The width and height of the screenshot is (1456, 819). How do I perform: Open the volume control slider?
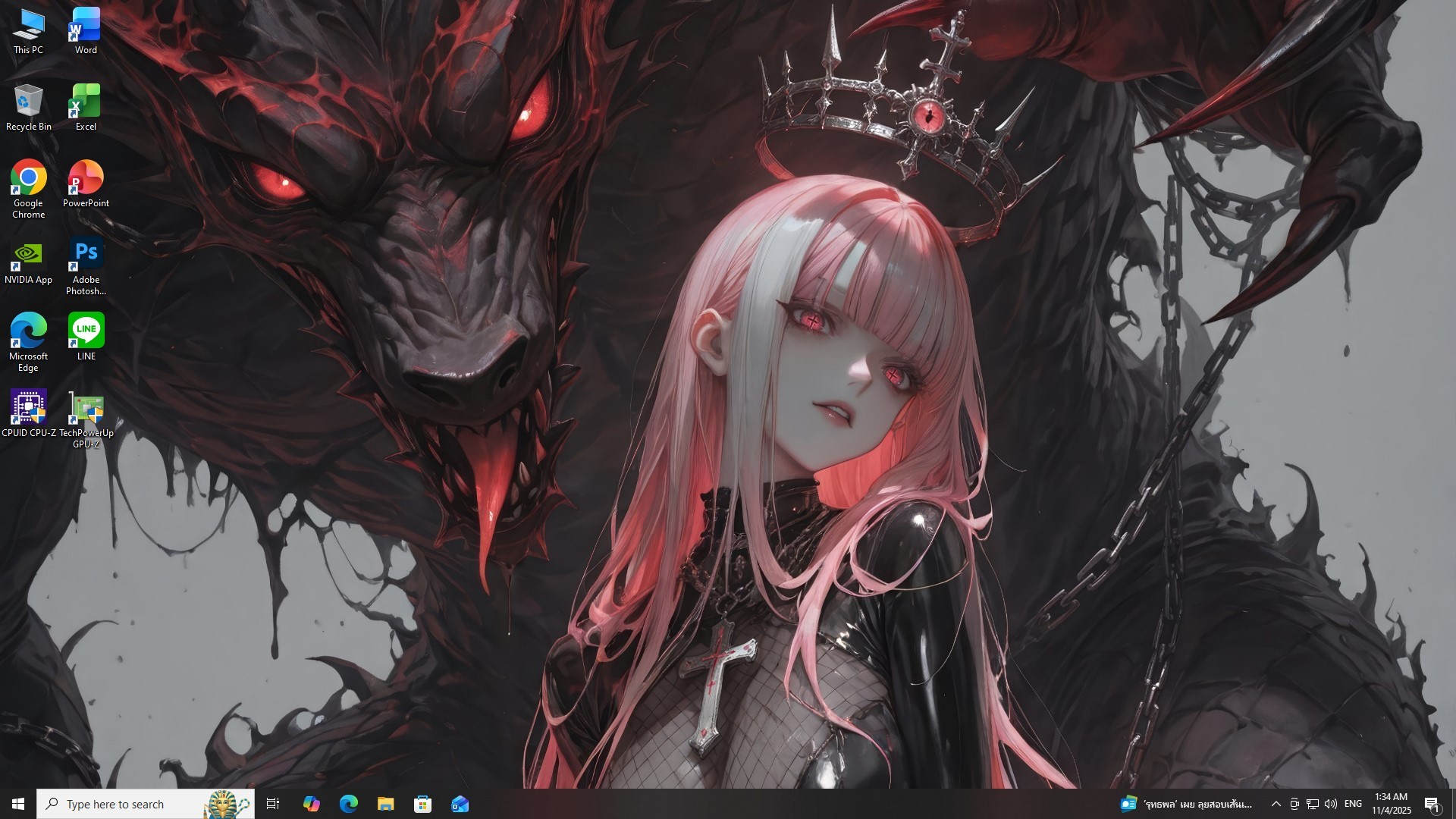(x=1331, y=804)
